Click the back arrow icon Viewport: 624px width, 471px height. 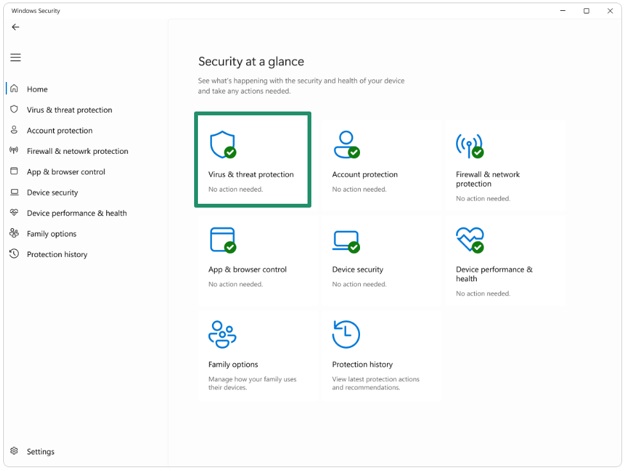[x=15, y=27]
